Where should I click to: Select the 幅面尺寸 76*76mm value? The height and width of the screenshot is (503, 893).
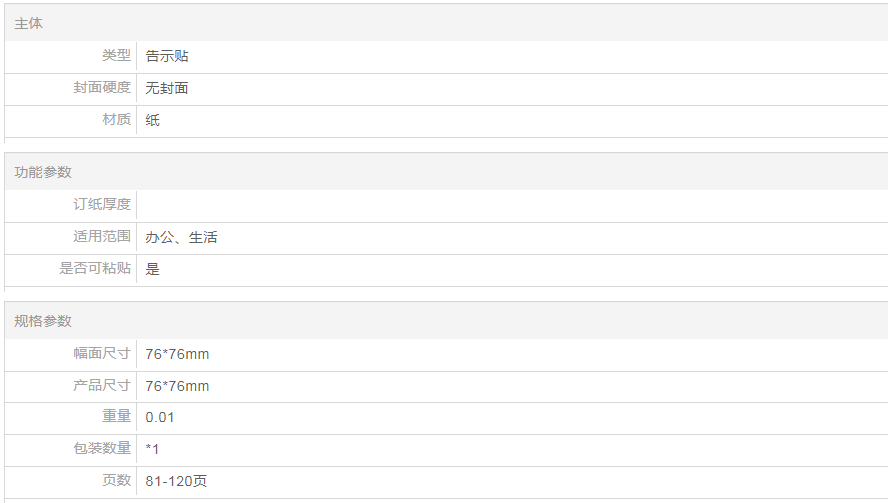177,354
